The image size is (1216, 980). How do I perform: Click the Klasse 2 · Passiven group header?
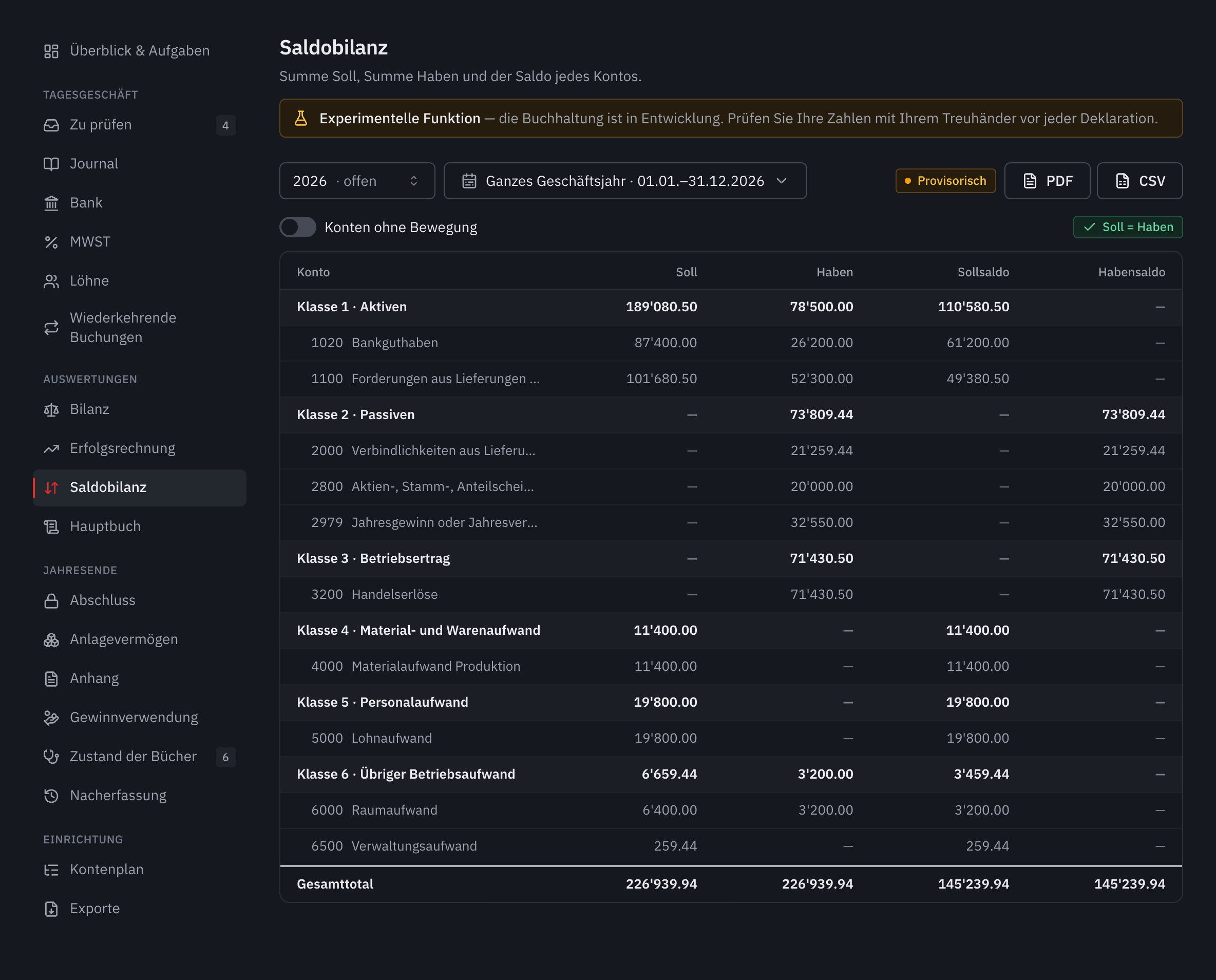[731, 415]
